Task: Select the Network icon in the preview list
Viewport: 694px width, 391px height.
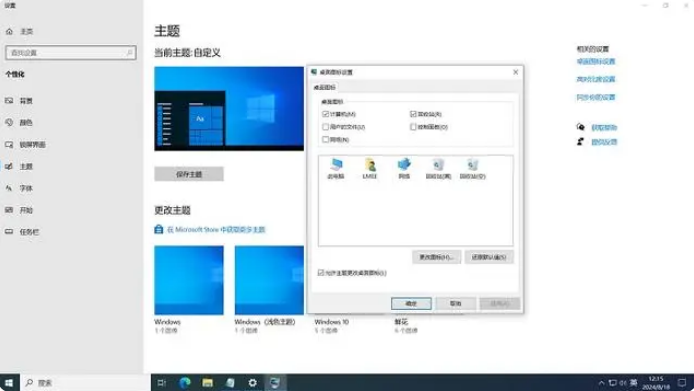Action: point(404,168)
